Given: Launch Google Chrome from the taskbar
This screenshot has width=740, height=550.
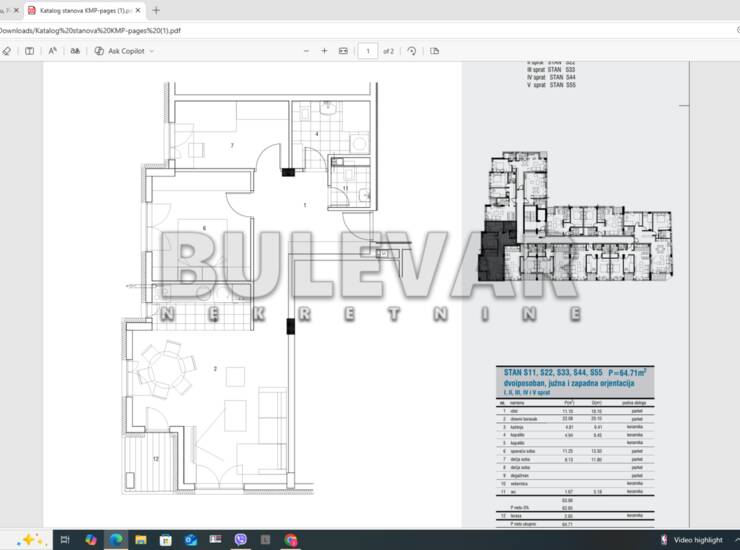Looking at the screenshot, I should coord(290,539).
